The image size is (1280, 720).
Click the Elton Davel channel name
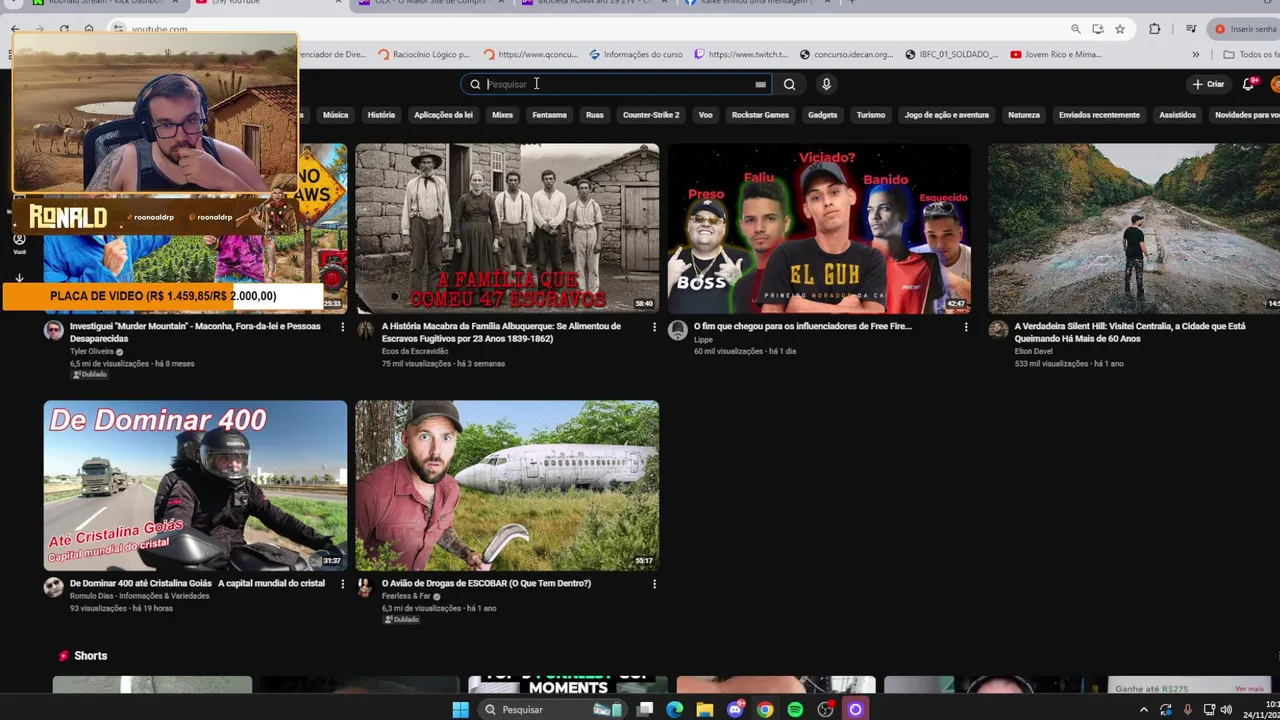click(x=1033, y=352)
